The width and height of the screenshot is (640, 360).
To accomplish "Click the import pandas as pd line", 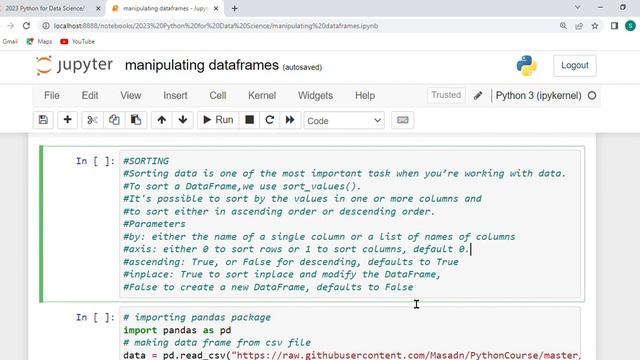I will (x=177, y=330).
